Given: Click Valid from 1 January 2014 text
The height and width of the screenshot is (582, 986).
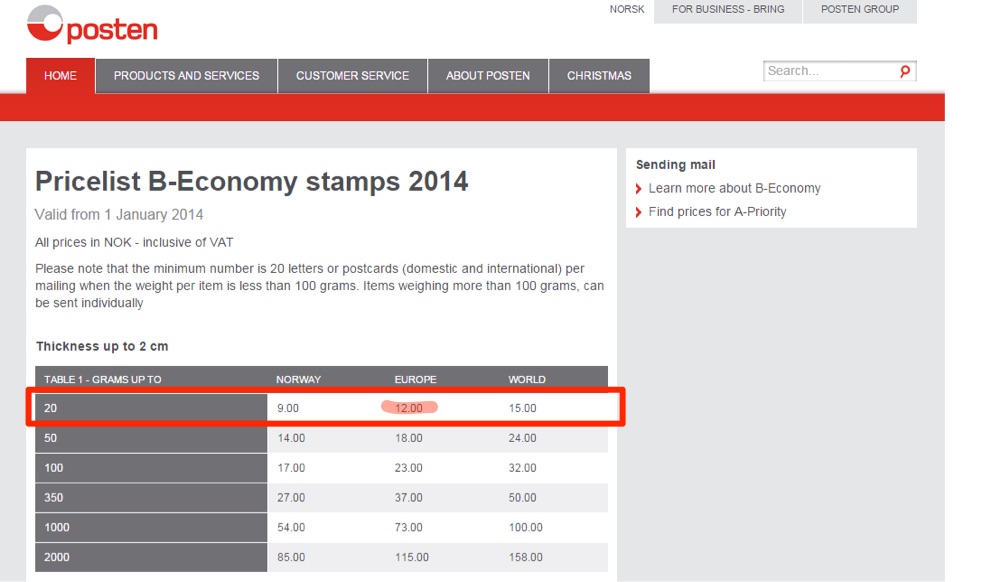Looking at the screenshot, I should pos(119,215).
